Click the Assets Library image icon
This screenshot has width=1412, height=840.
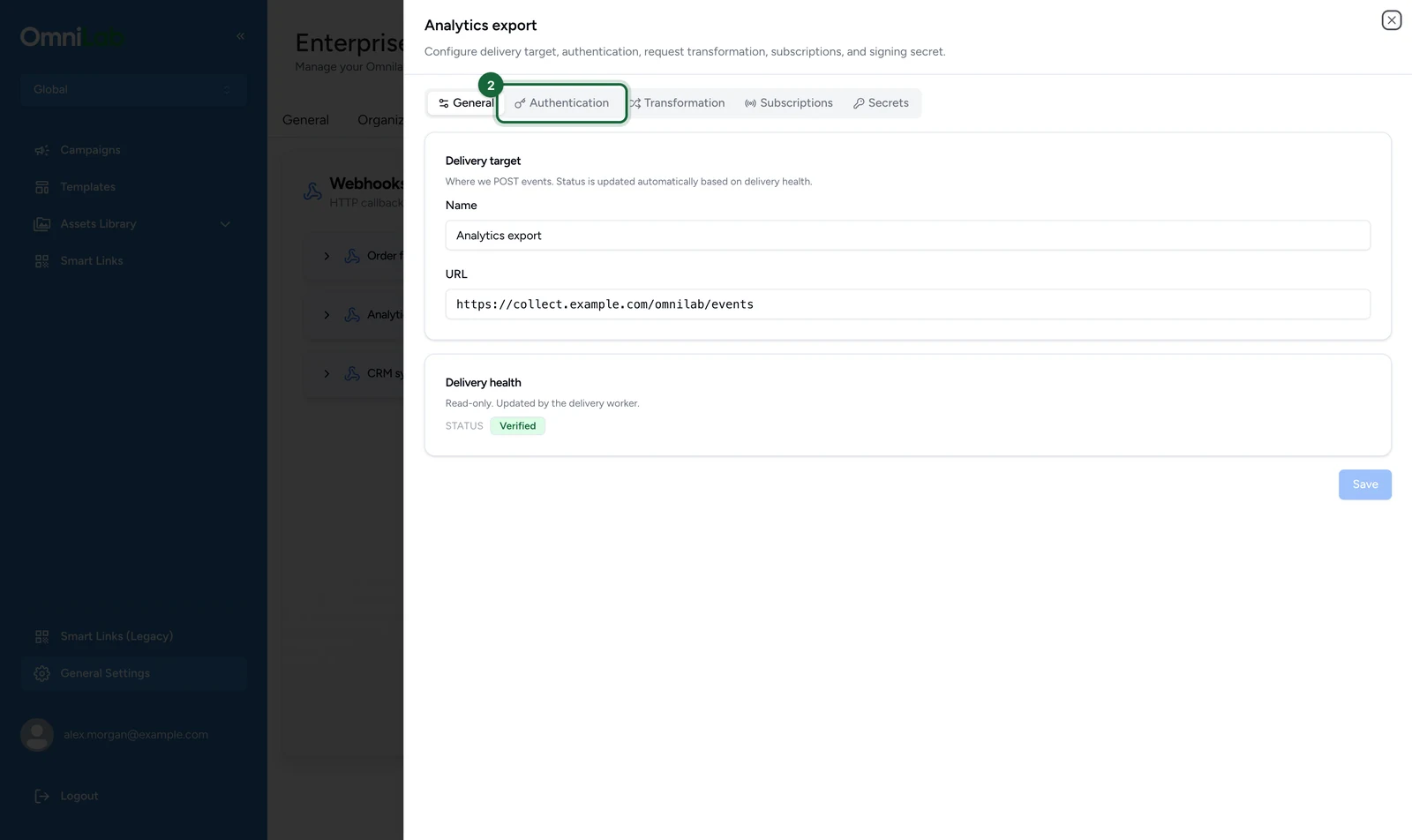pyautogui.click(x=41, y=224)
